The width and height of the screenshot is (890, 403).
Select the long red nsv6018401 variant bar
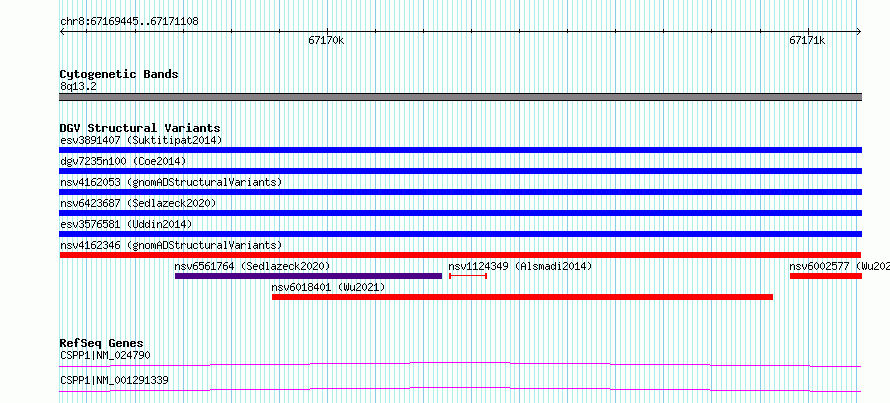tap(522, 297)
